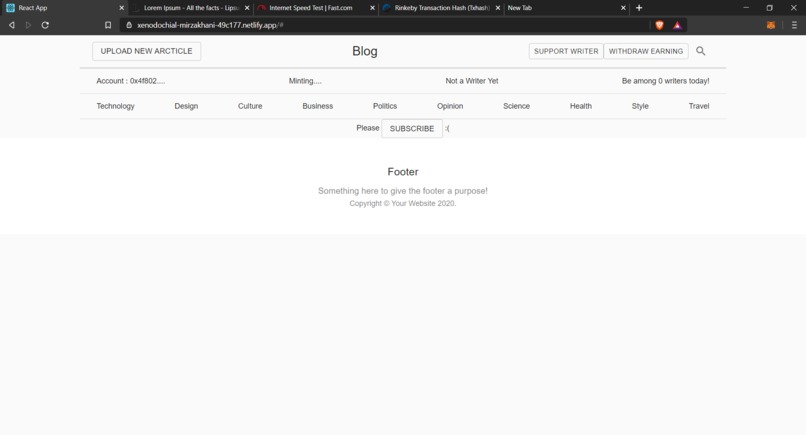Viewport: 806px width, 435px height.
Task: Open the MetaMask fox extension
Action: (x=771, y=25)
